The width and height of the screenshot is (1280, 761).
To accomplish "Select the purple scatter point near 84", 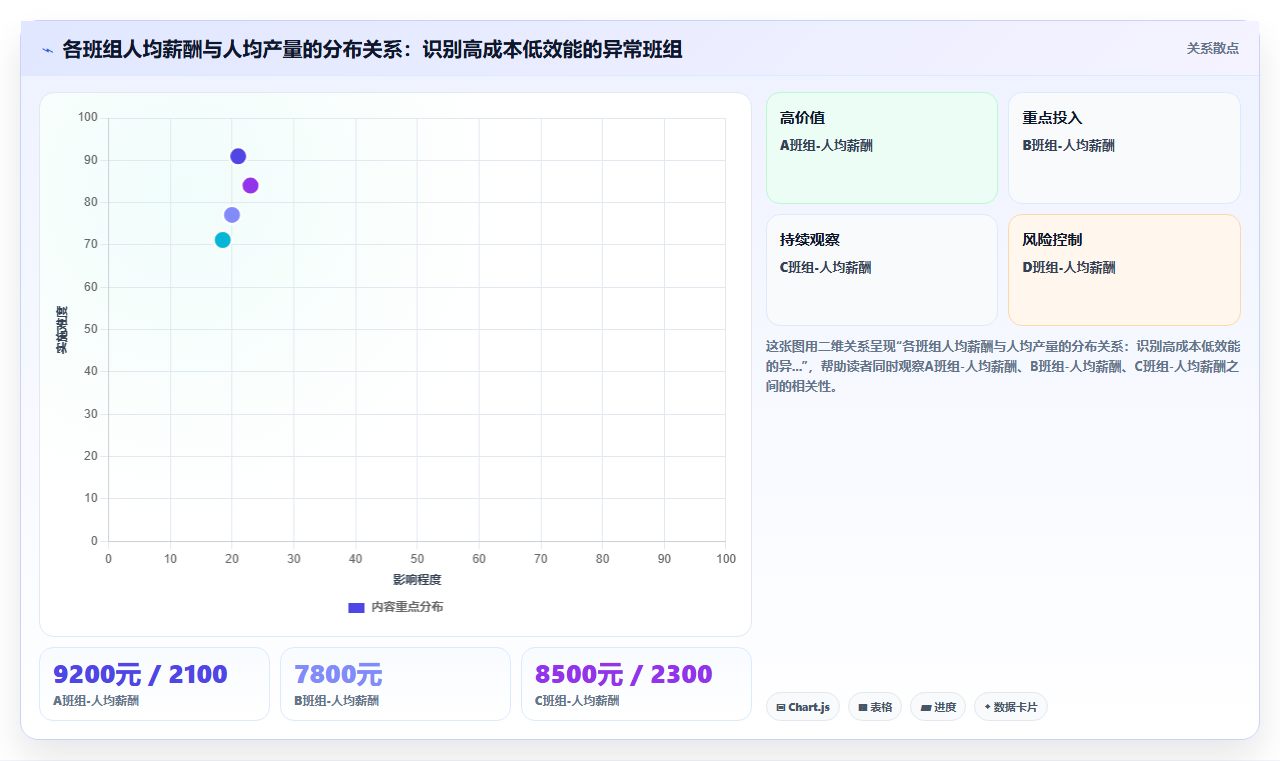I will tap(250, 185).
